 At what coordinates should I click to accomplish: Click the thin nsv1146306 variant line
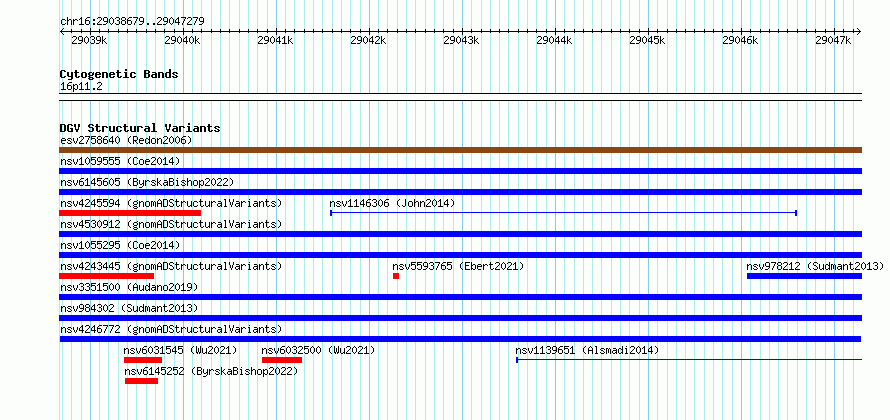click(x=564, y=213)
